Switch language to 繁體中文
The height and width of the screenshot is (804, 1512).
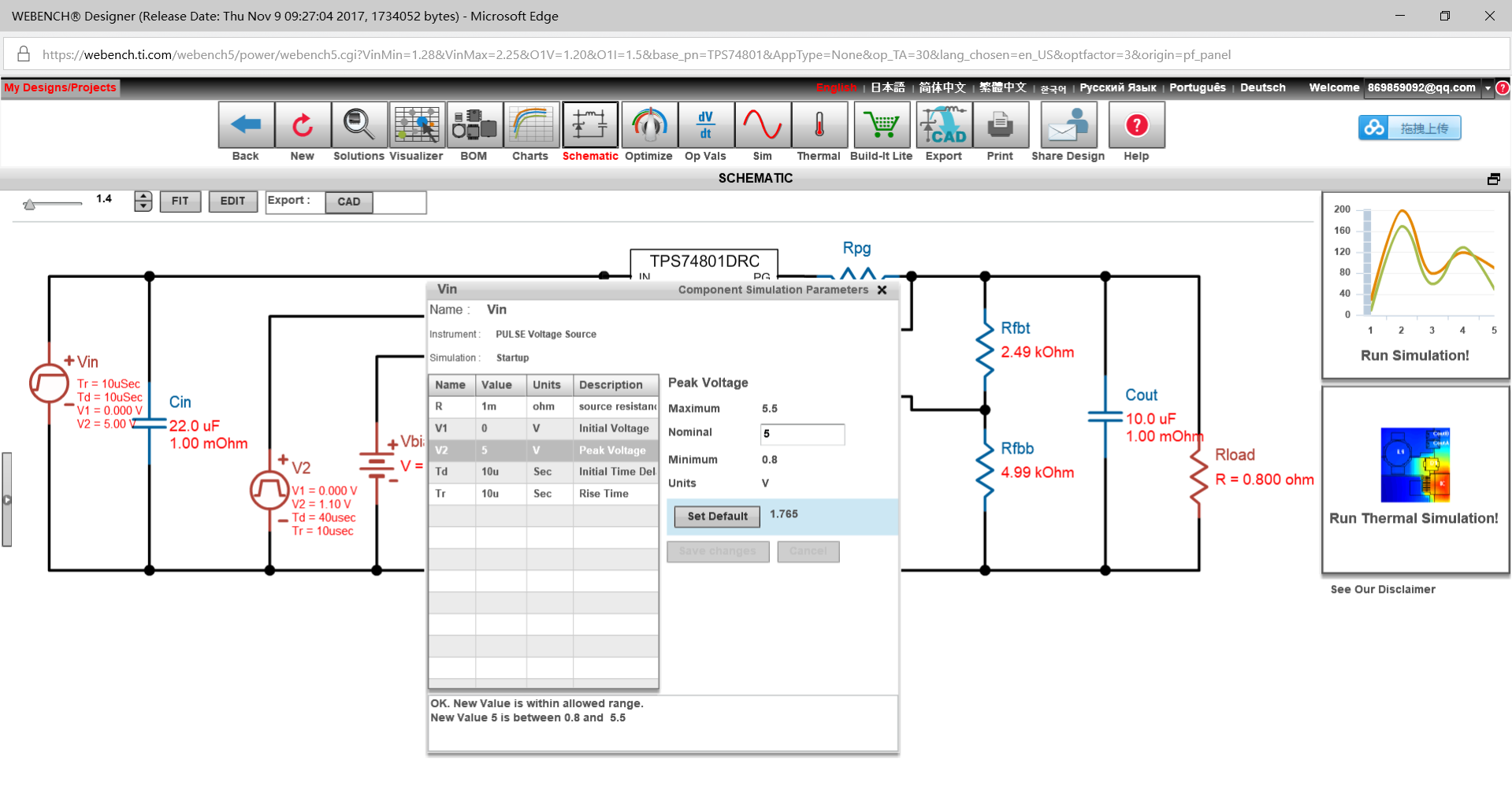[1003, 87]
